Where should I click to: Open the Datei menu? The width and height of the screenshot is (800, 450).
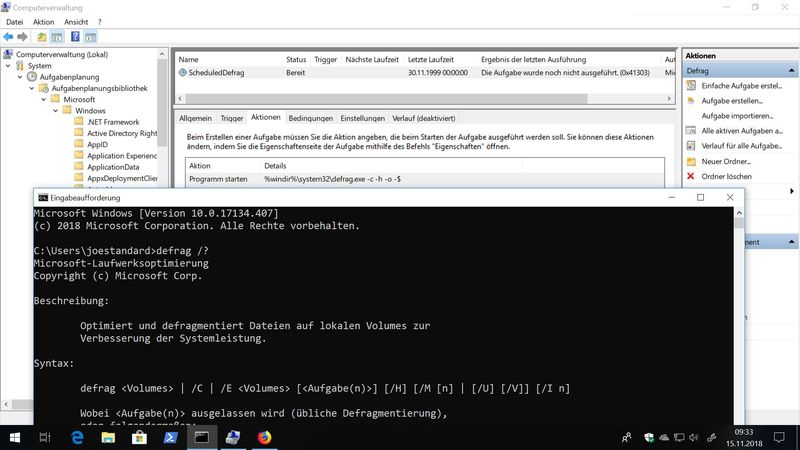click(14, 22)
